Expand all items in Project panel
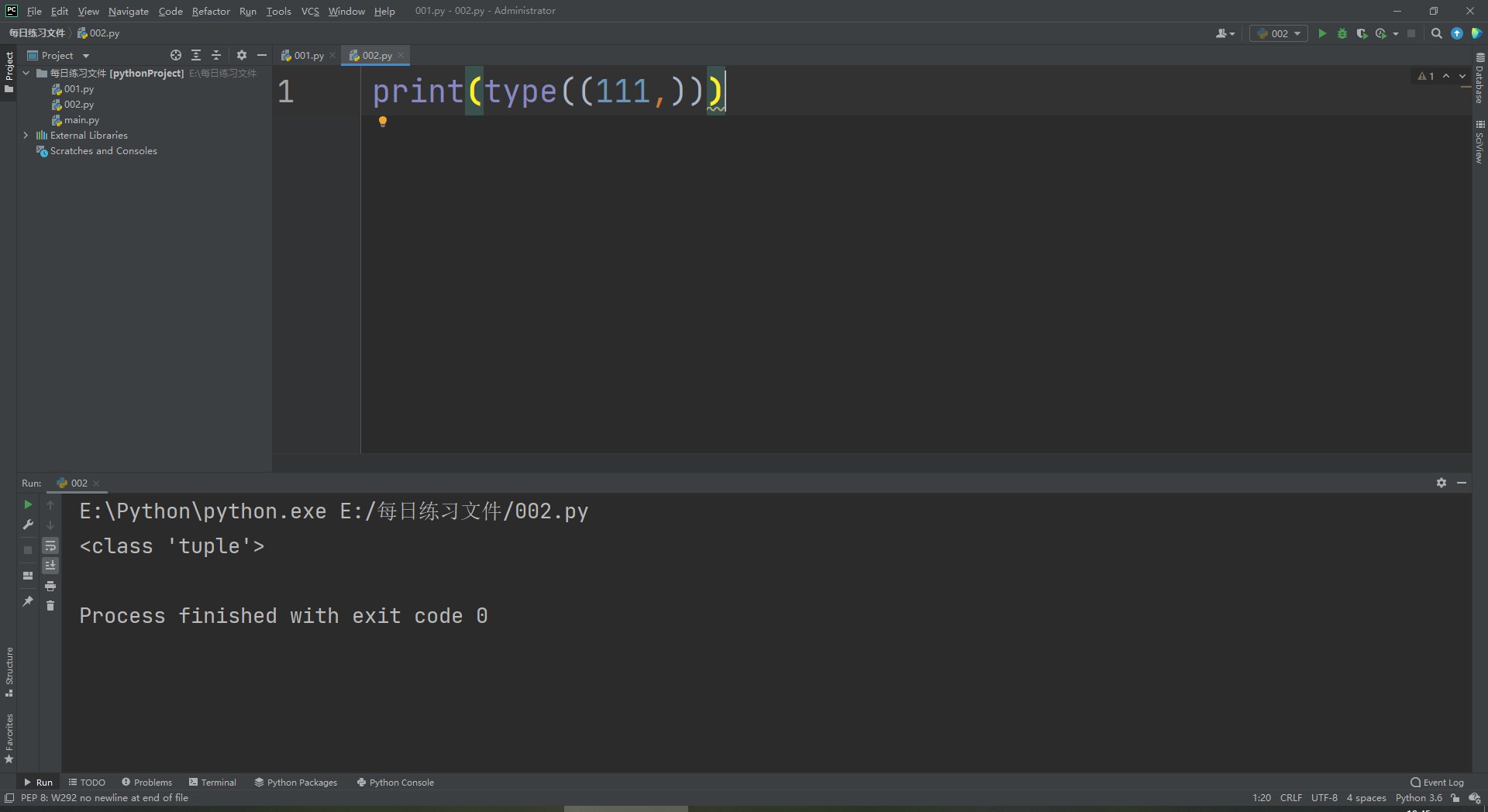1488x812 pixels. click(196, 55)
